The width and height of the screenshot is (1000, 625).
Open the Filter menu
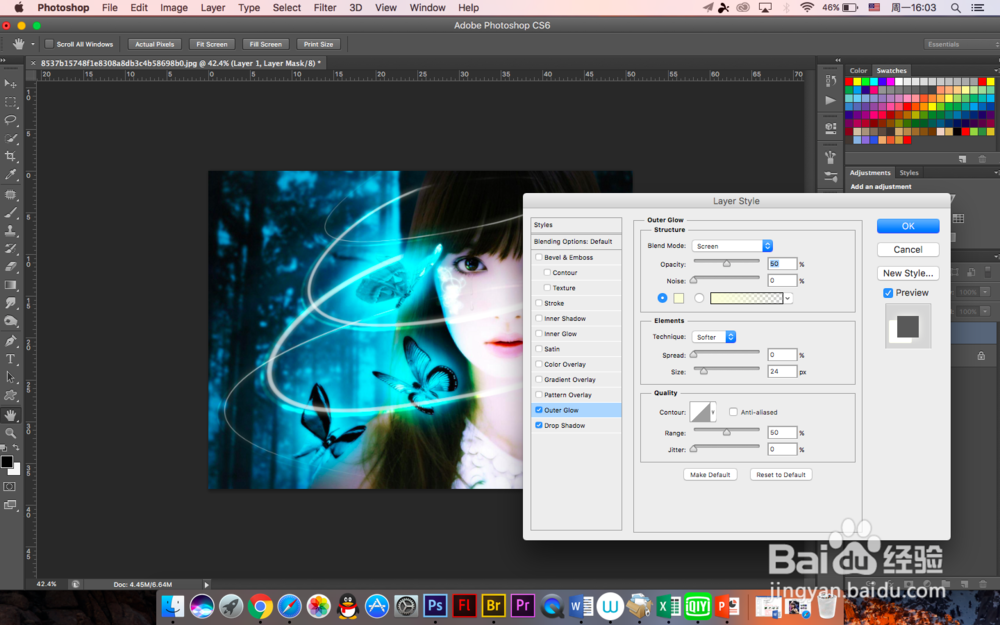tap(325, 8)
